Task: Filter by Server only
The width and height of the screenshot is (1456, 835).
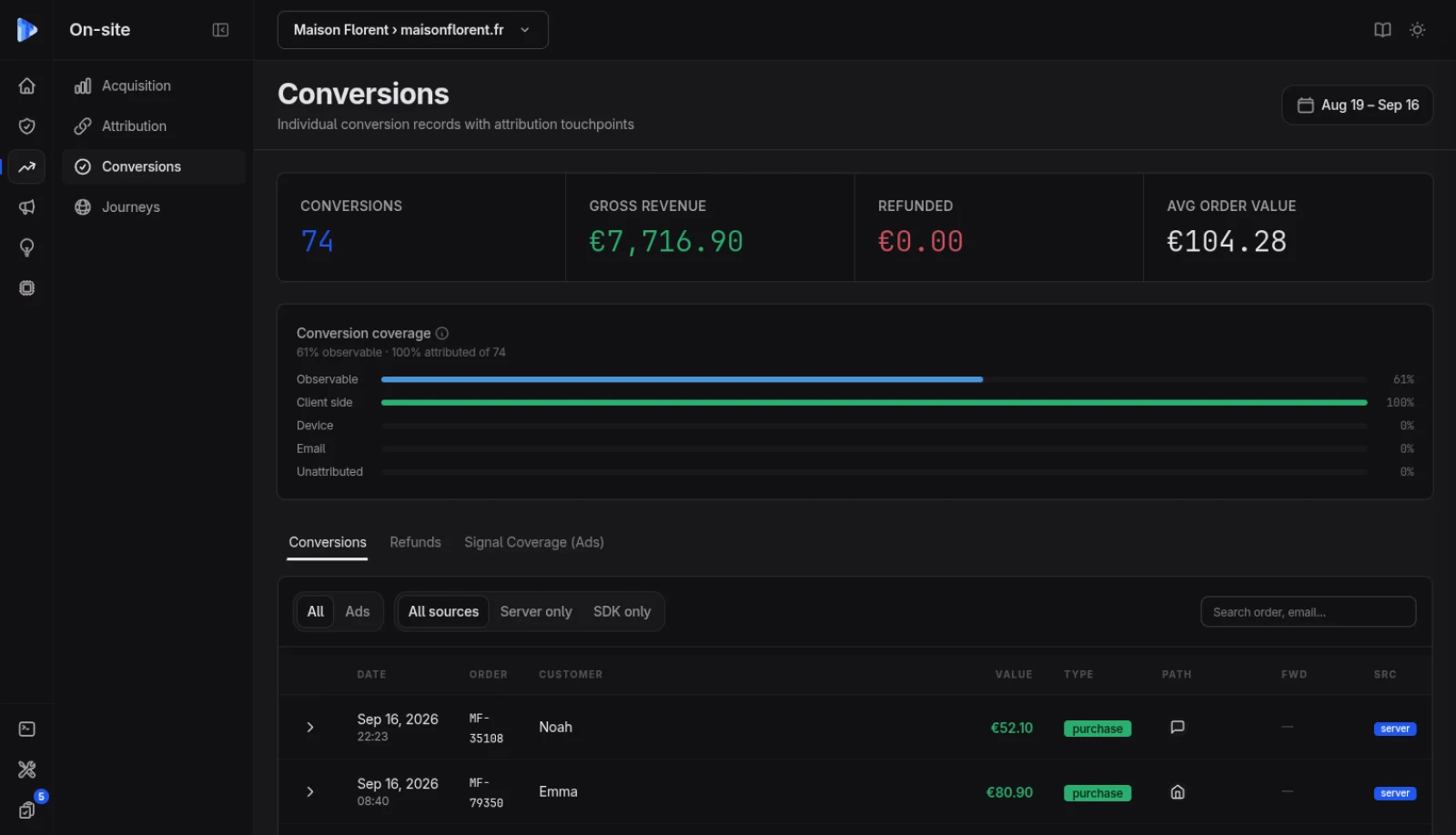Action: (x=536, y=611)
